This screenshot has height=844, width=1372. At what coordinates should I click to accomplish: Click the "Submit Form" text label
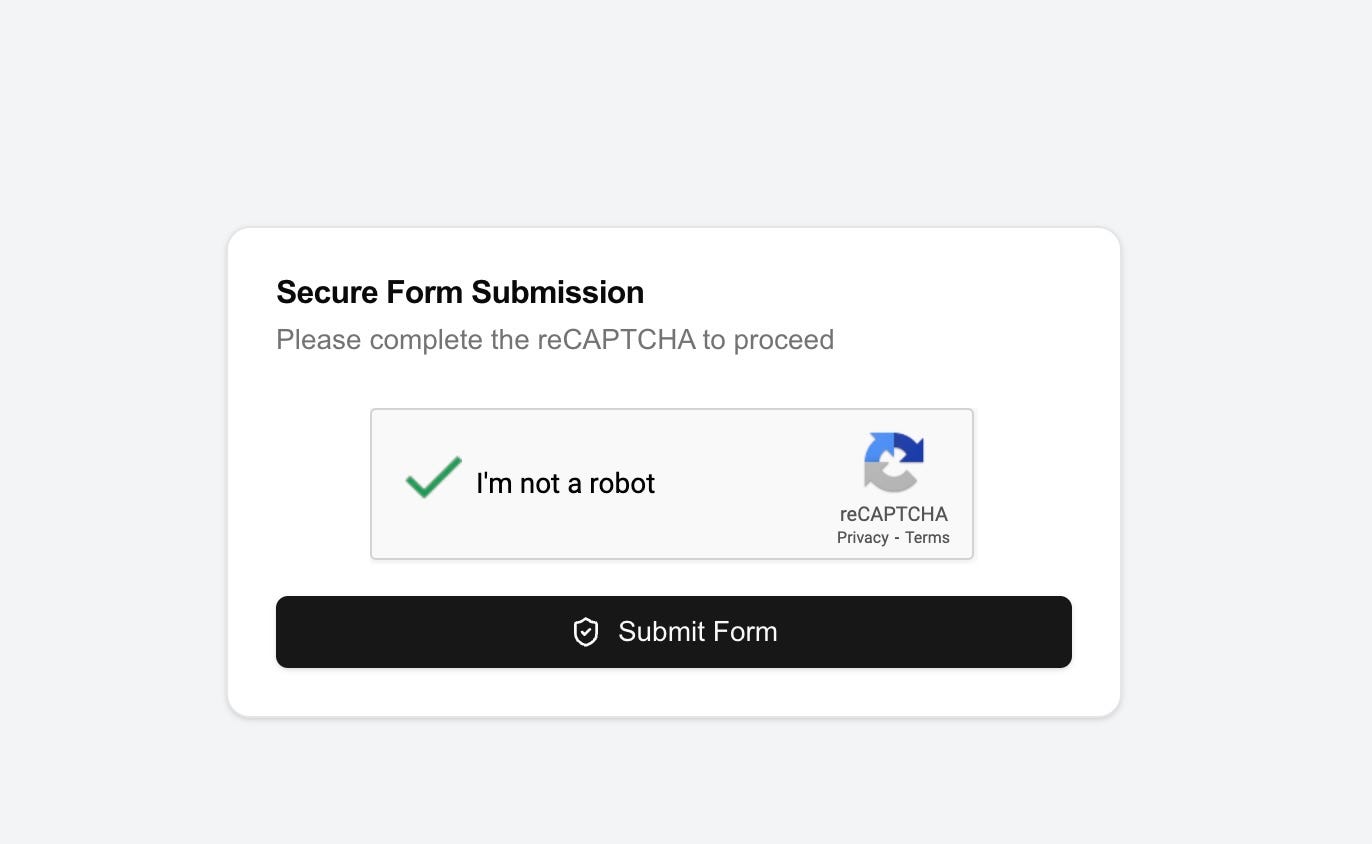pyautogui.click(x=697, y=632)
